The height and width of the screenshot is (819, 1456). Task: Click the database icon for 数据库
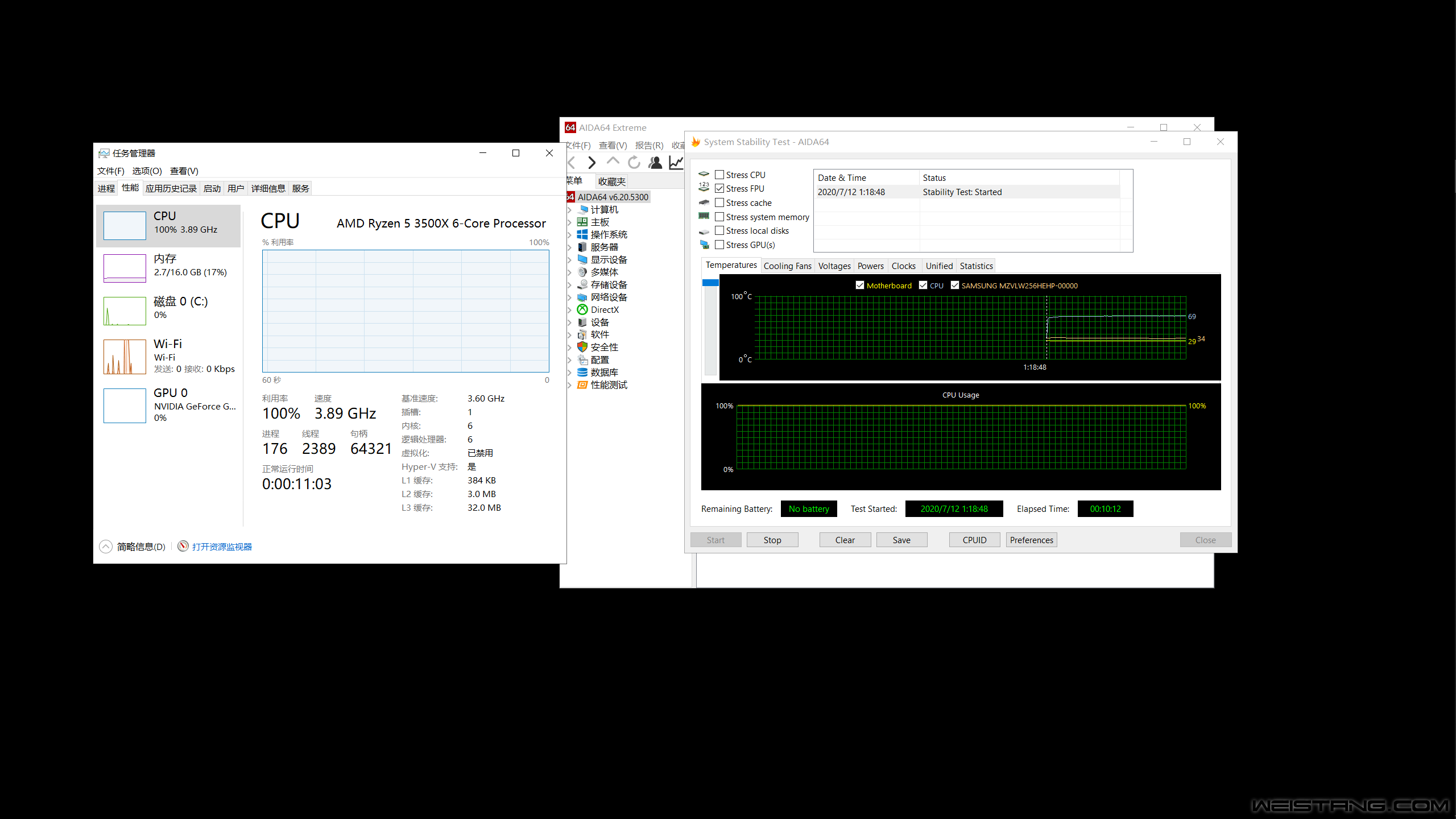[x=582, y=372]
